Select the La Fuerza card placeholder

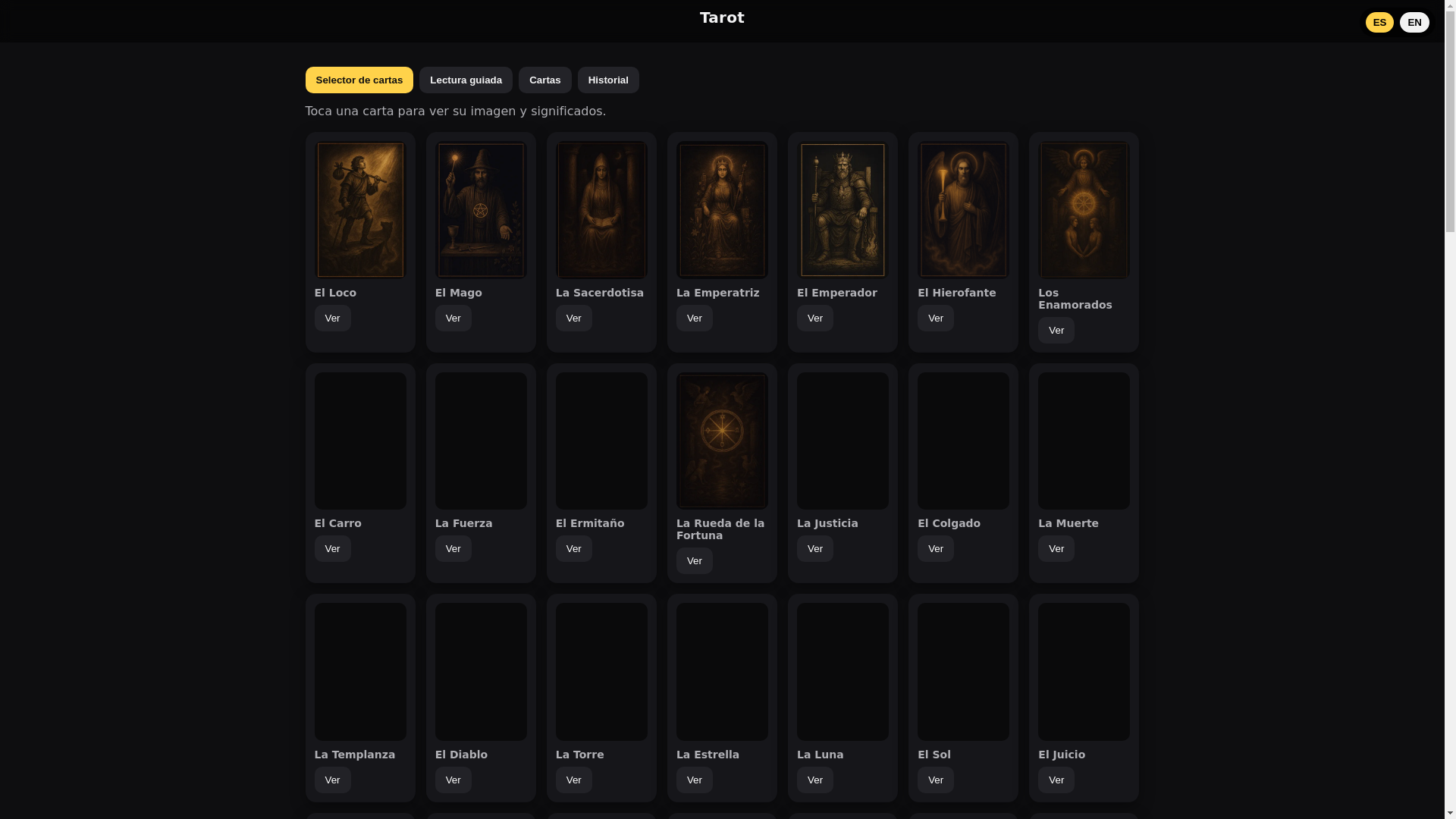point(480,441)
